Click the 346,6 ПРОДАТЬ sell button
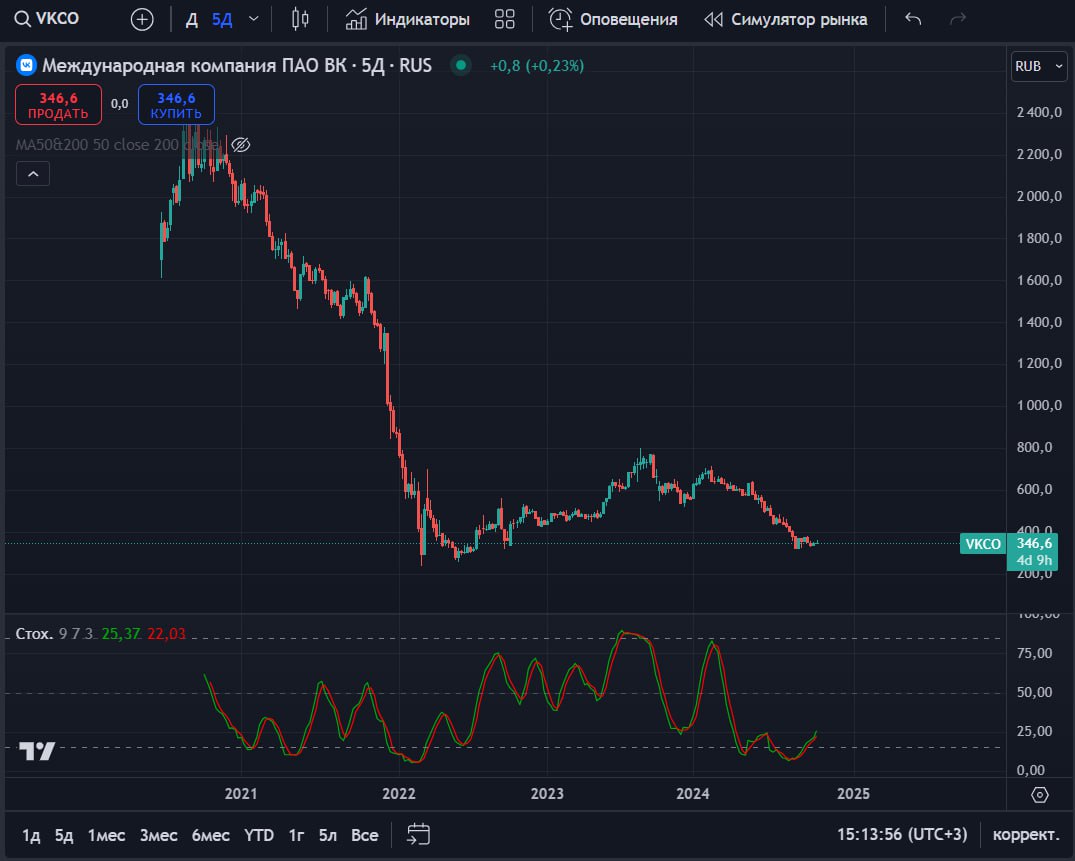This screenshot has height=861, width=1075. [58, 105]
